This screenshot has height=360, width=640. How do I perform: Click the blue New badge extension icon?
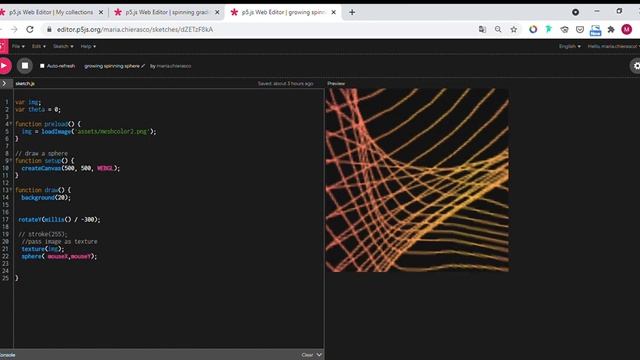point(596,30)
